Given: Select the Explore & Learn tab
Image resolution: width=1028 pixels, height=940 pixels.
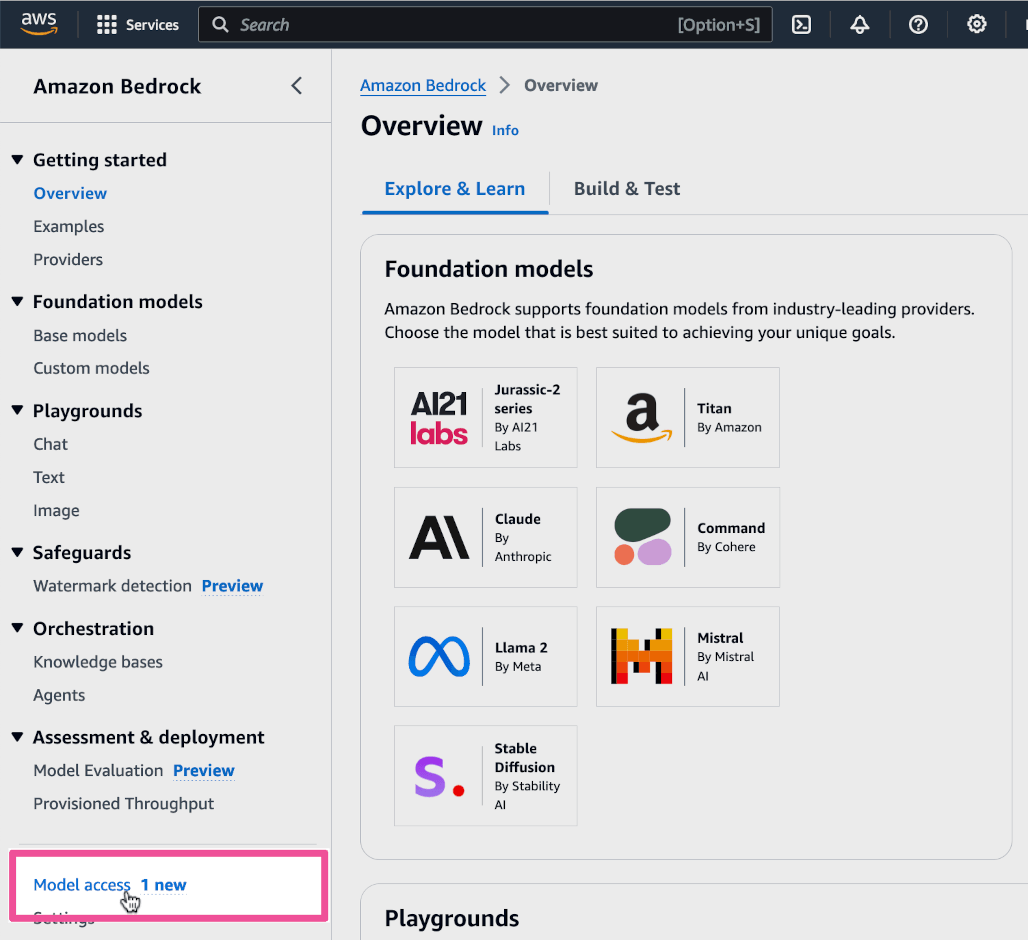Looking at the screenshot, I should click(x=454, y=189).
